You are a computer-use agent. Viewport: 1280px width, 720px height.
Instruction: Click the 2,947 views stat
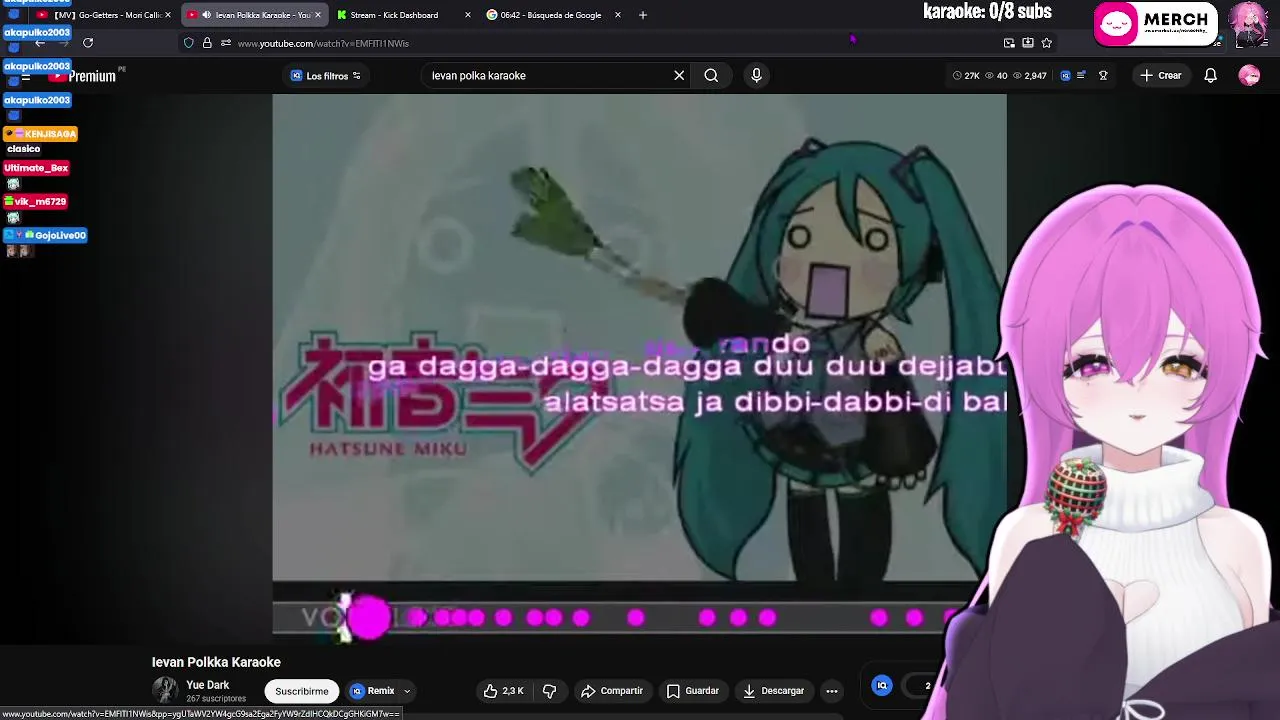[x=1029, y=76]
